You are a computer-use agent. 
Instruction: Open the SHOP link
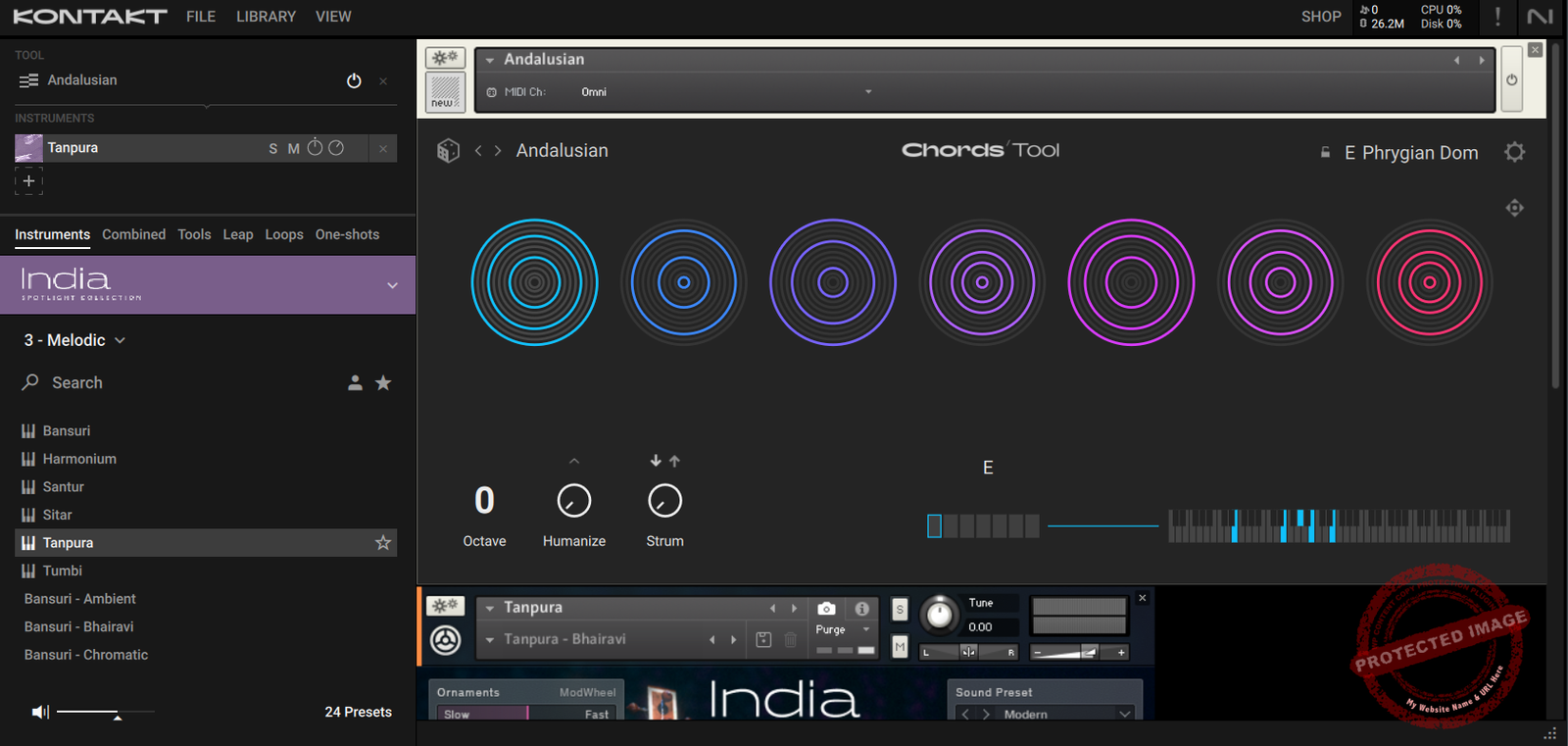(x=1321, y=17)
